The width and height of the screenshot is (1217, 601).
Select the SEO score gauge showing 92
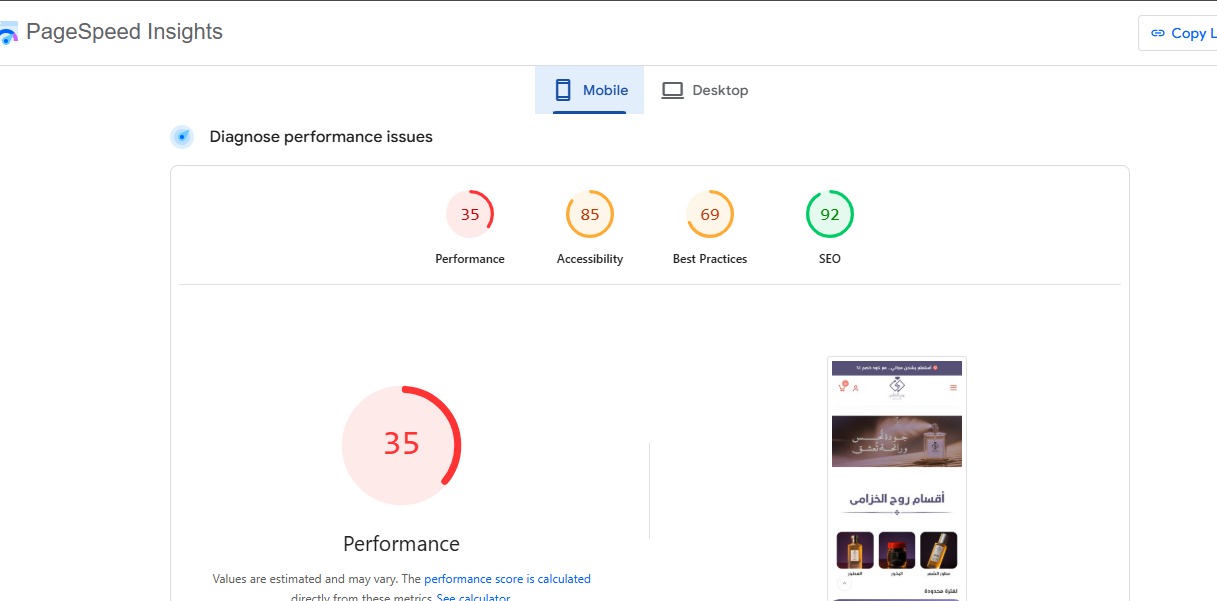[830, 214]
